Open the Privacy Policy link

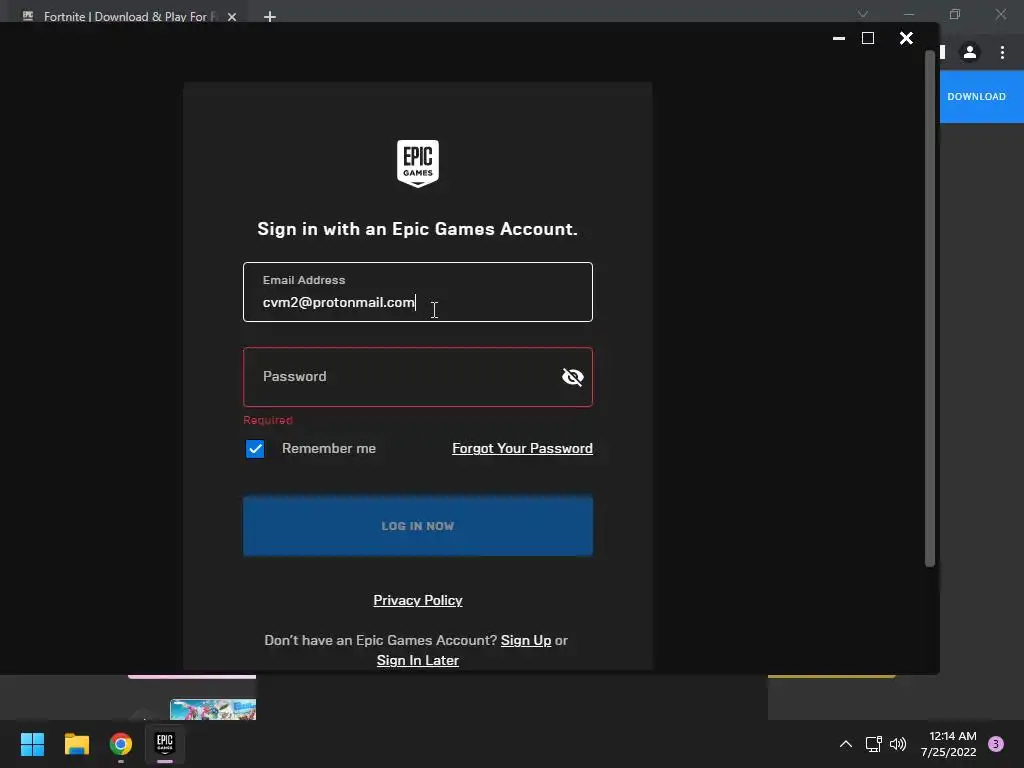pos(418,600)
